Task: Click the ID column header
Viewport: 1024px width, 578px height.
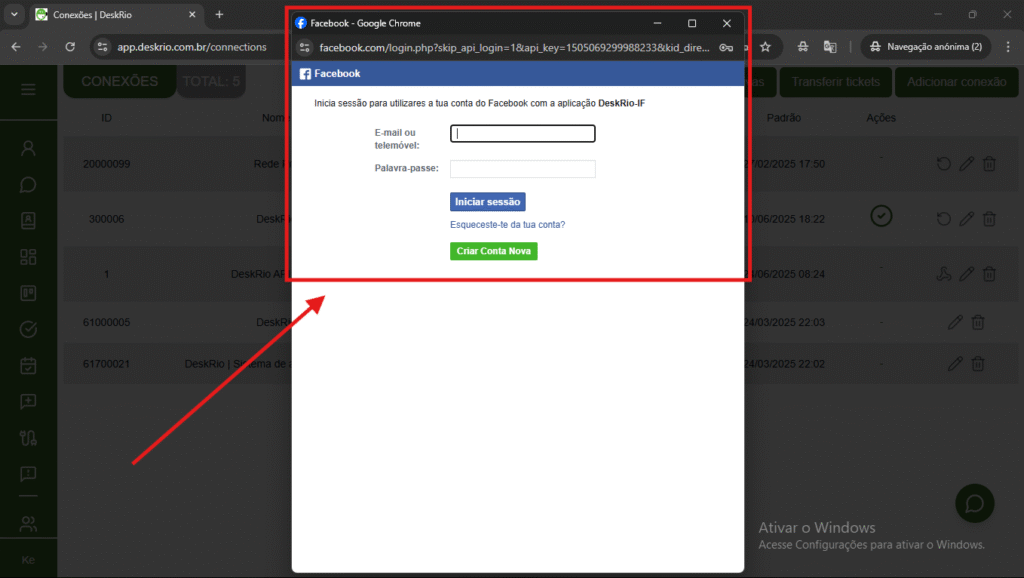Action: click(x=106, y=118)
